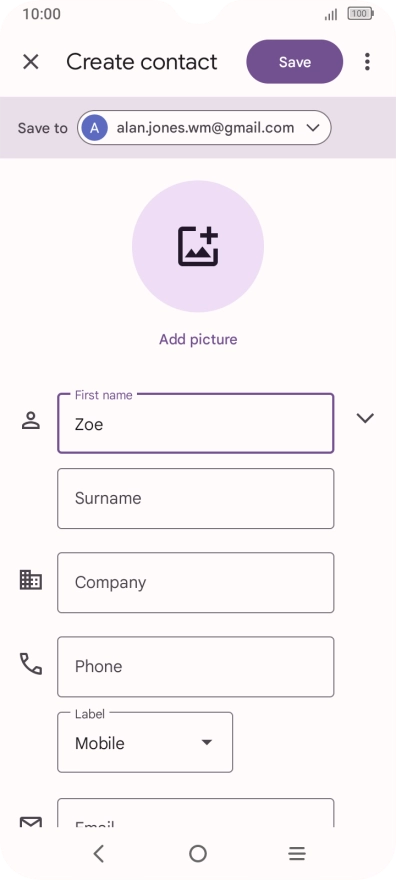Open recent apps with the three-line nav button
The width and height of the screenshot is (396, 880).
(x=297, y=854)
